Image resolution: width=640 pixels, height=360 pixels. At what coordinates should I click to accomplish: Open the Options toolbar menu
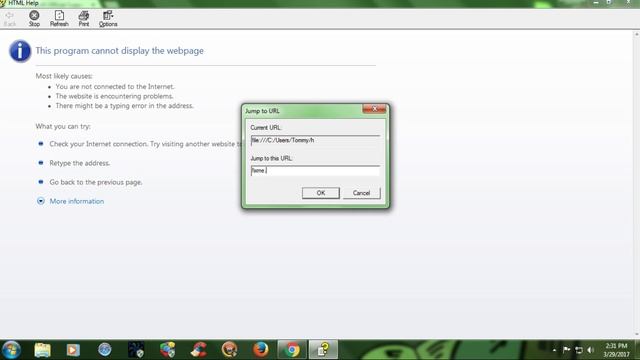pos(108,19)
